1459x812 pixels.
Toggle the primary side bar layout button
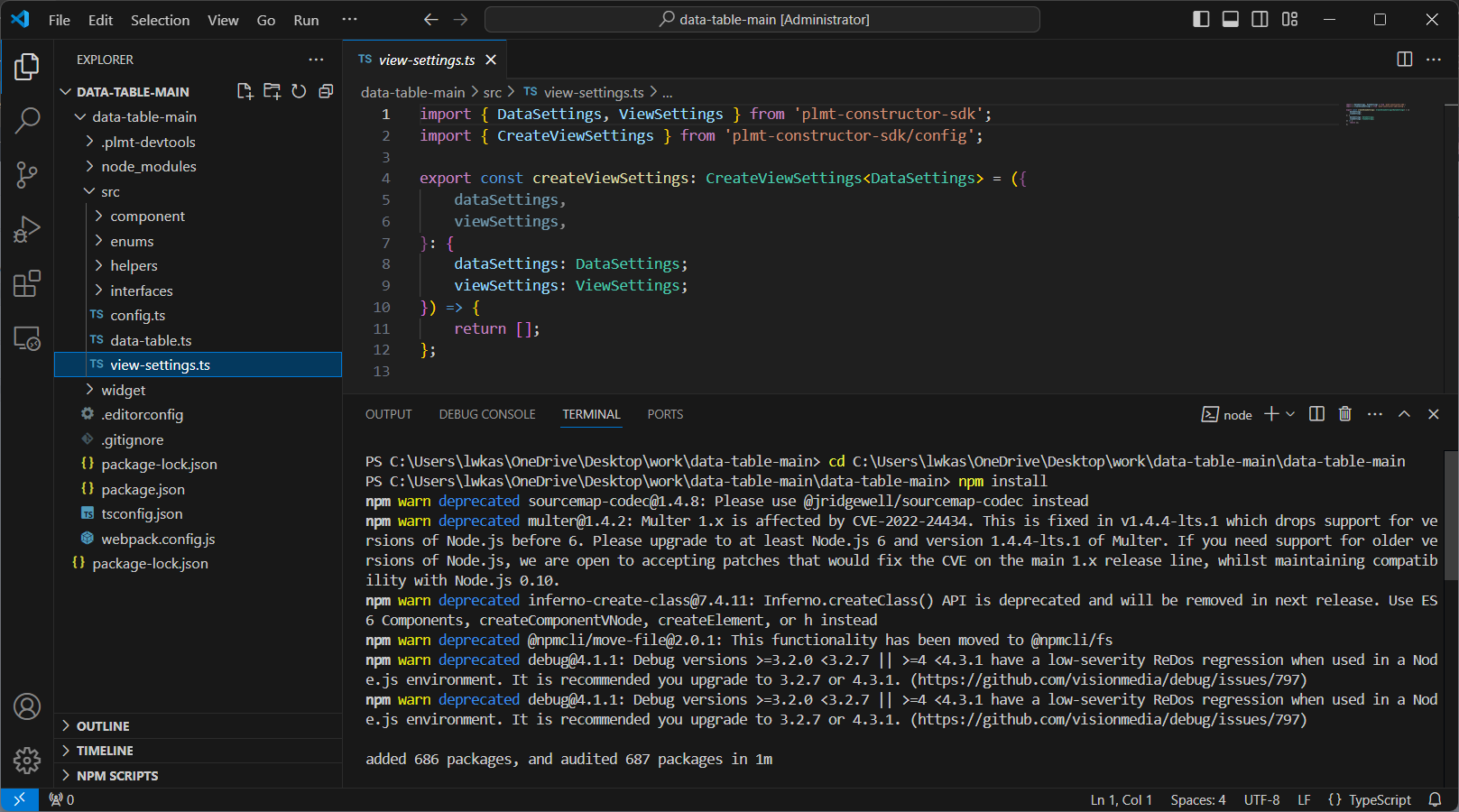click(1201, 19)
